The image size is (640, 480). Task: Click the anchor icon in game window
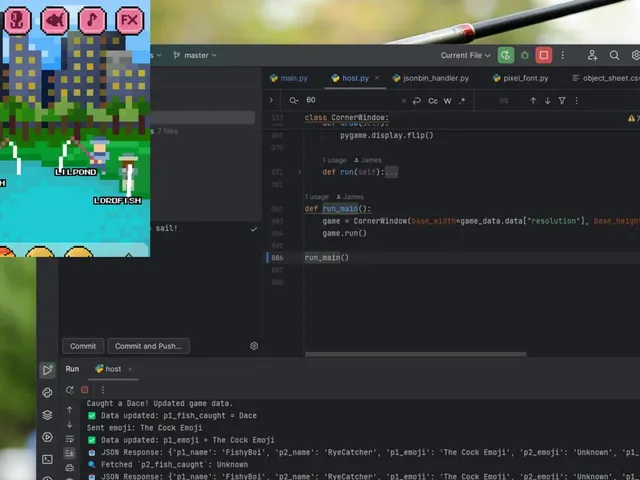click(x=17, y=20)
